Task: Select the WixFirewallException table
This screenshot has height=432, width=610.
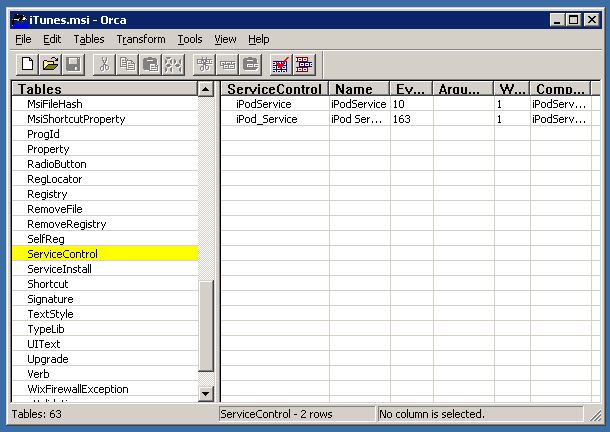Action: click(x=77, y=389)
